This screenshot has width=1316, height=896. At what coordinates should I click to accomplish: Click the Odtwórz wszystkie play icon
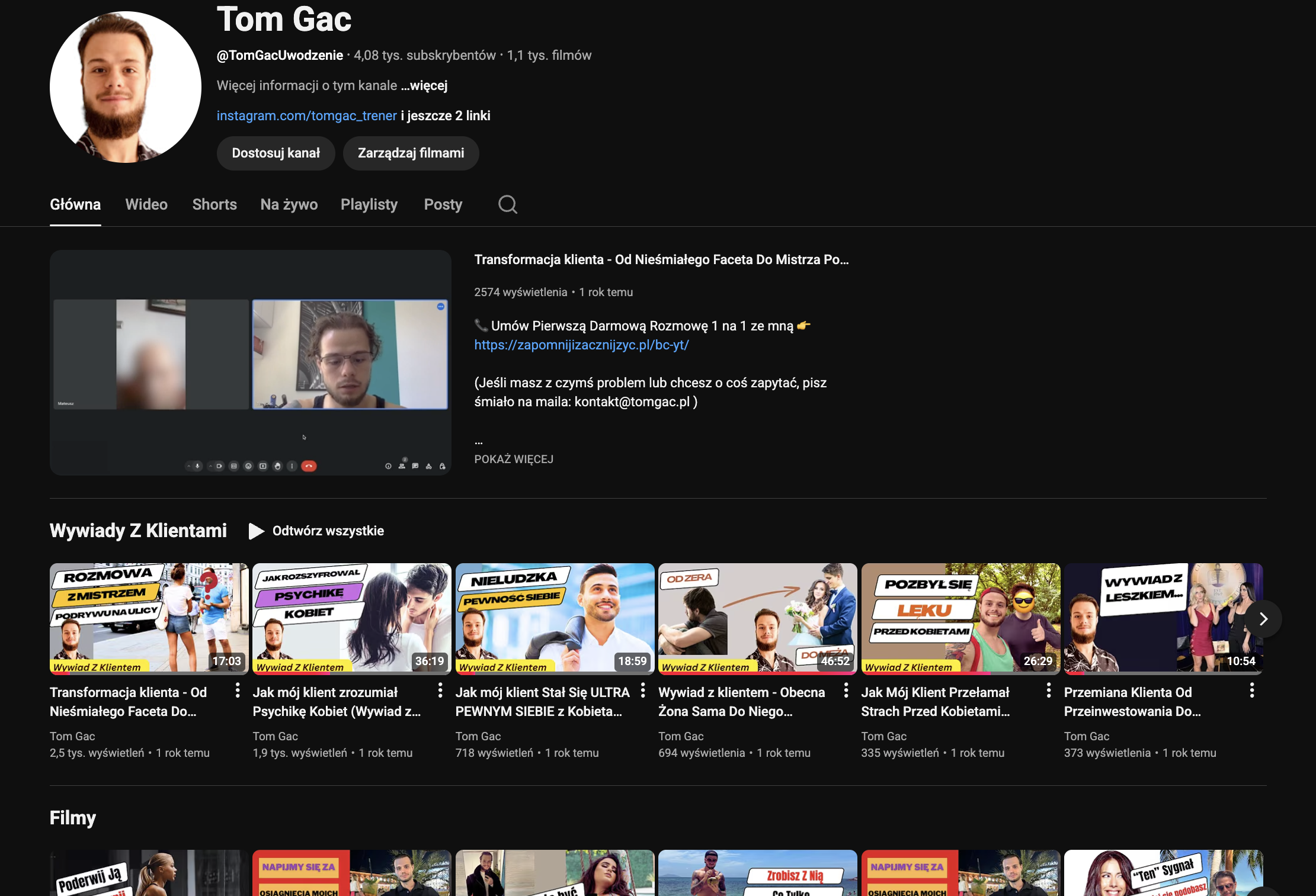[256, 531]
